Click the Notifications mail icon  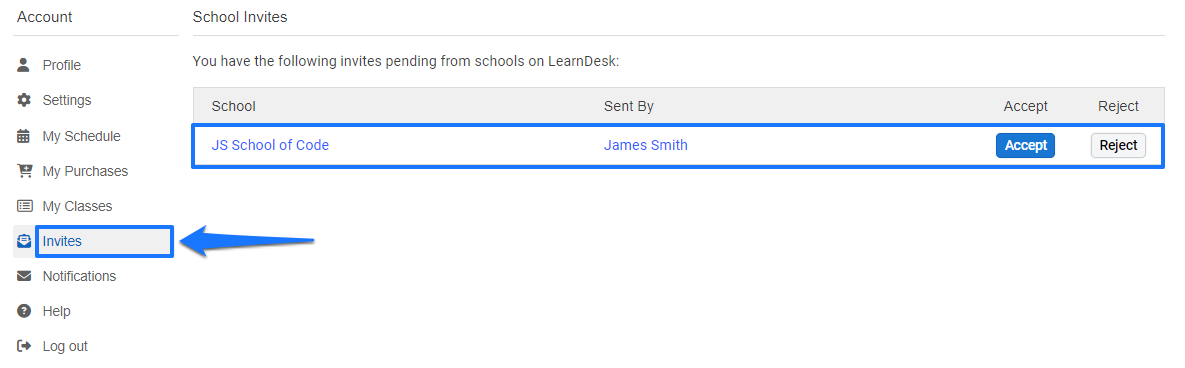coord(24,277)
